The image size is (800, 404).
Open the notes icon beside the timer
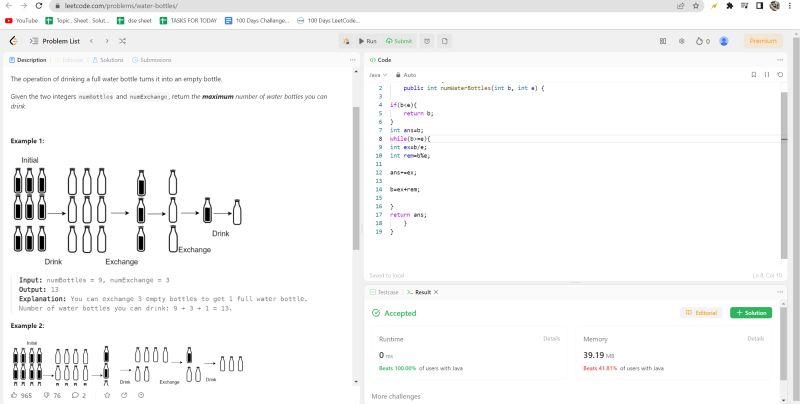(445, 41)
